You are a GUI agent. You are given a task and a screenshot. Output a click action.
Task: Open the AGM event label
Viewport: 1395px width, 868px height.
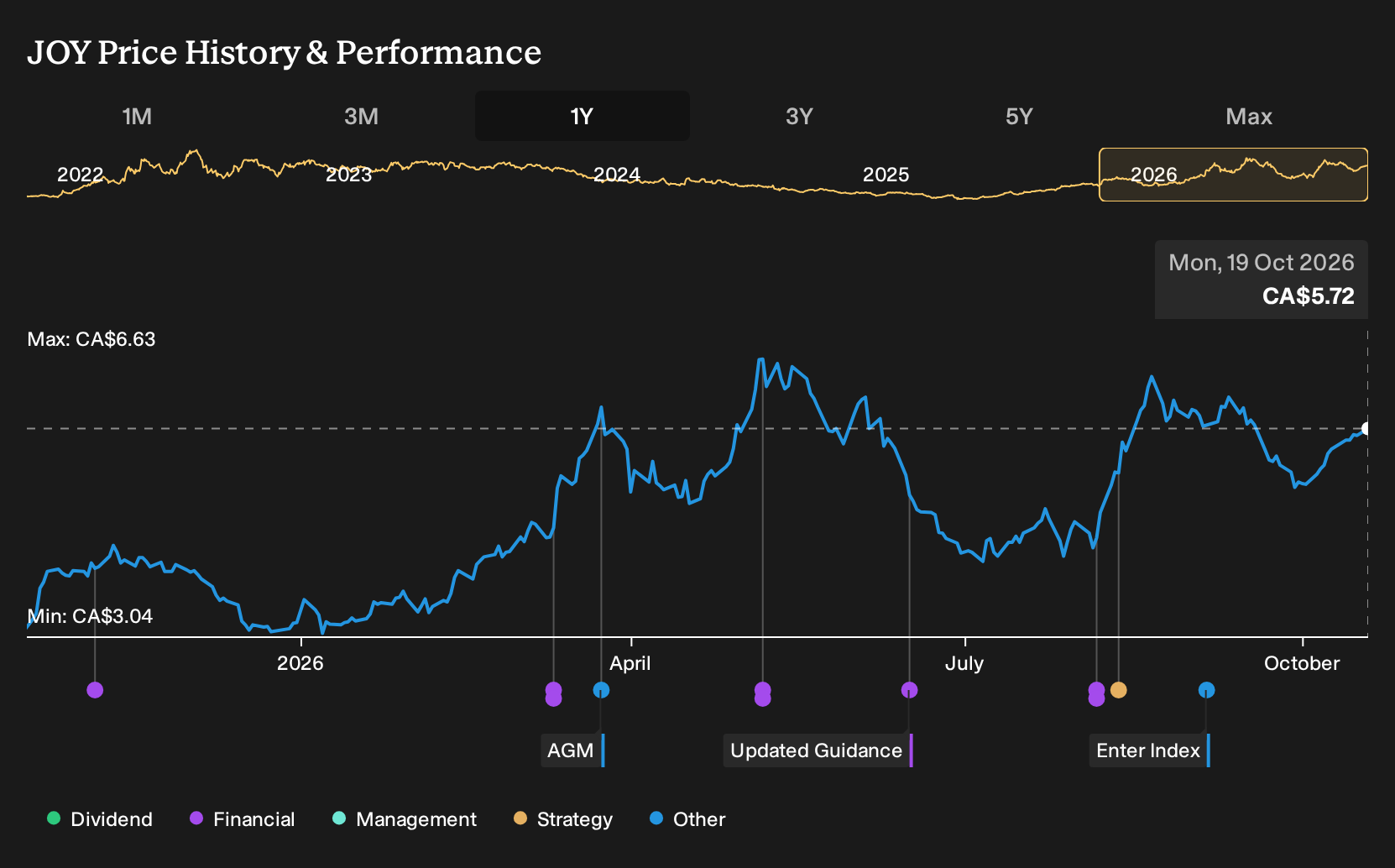click(572, 750)
